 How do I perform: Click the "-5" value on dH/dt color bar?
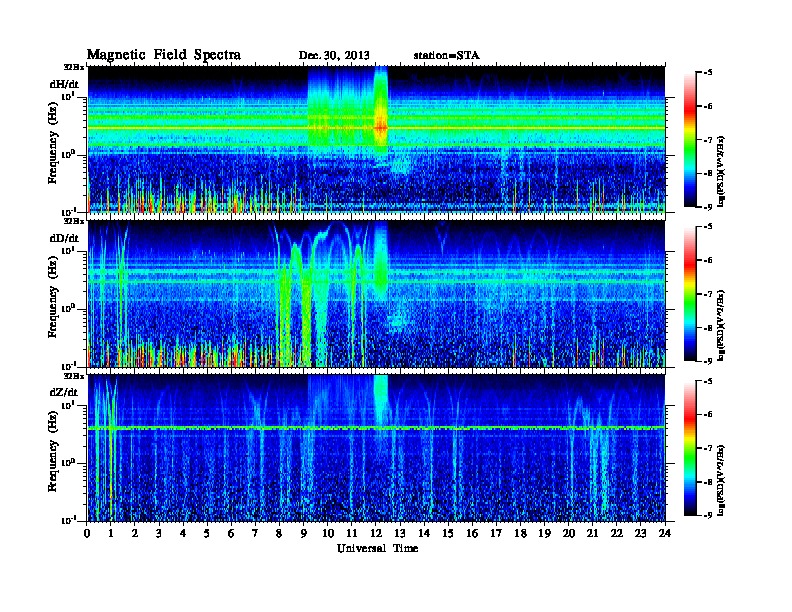[x=708, y=72]
